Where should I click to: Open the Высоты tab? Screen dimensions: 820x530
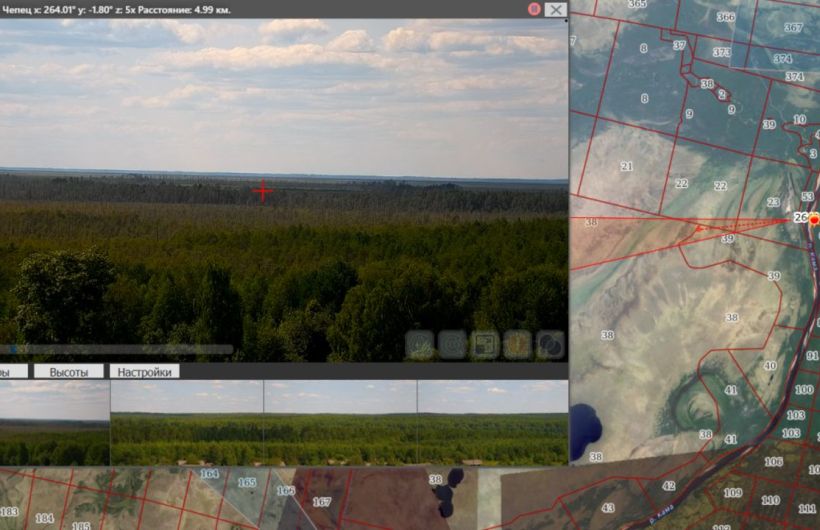coord(69,372)
